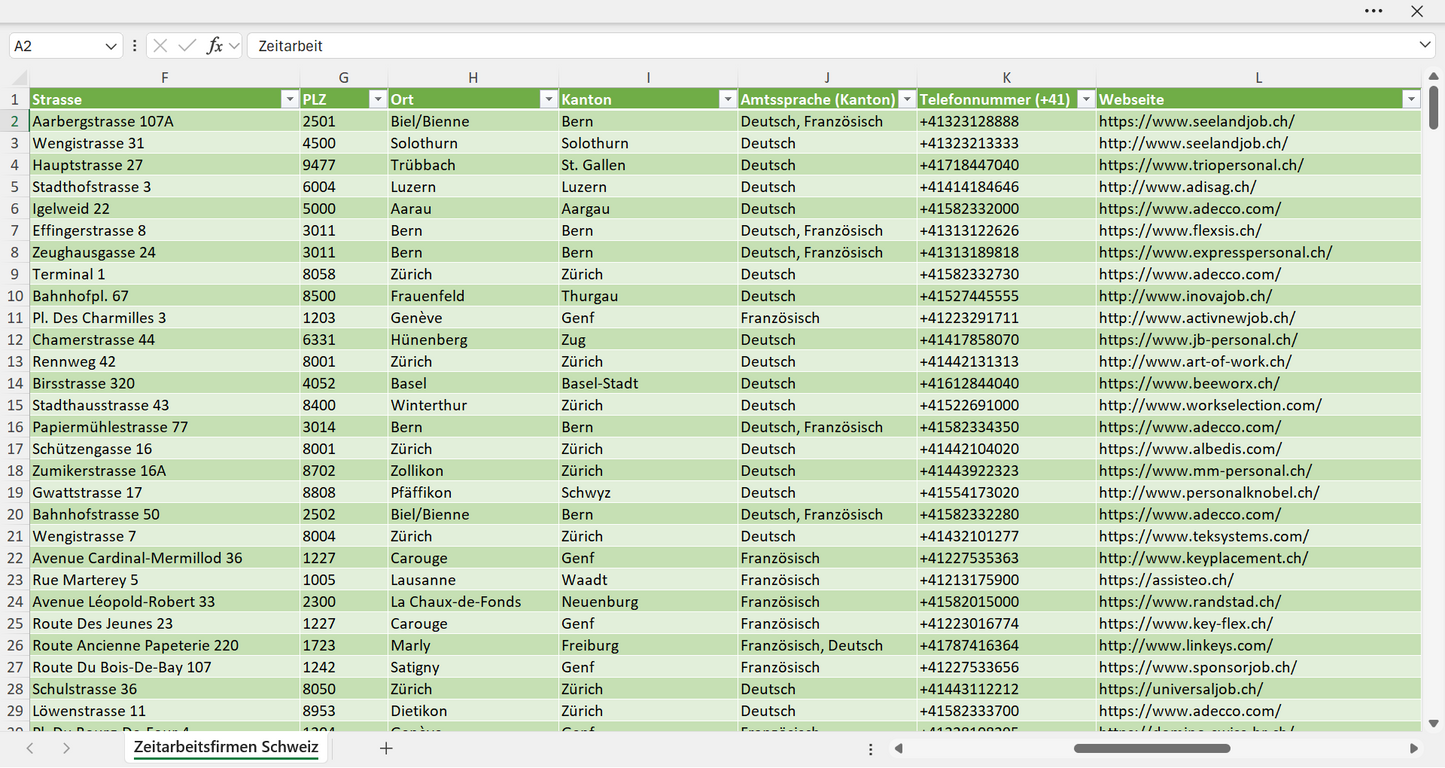Image resolution: width=1445 pixels, height=768 pixels.
Task: Click the vertical scrollbar down arrow
Action: point(1433,723)
